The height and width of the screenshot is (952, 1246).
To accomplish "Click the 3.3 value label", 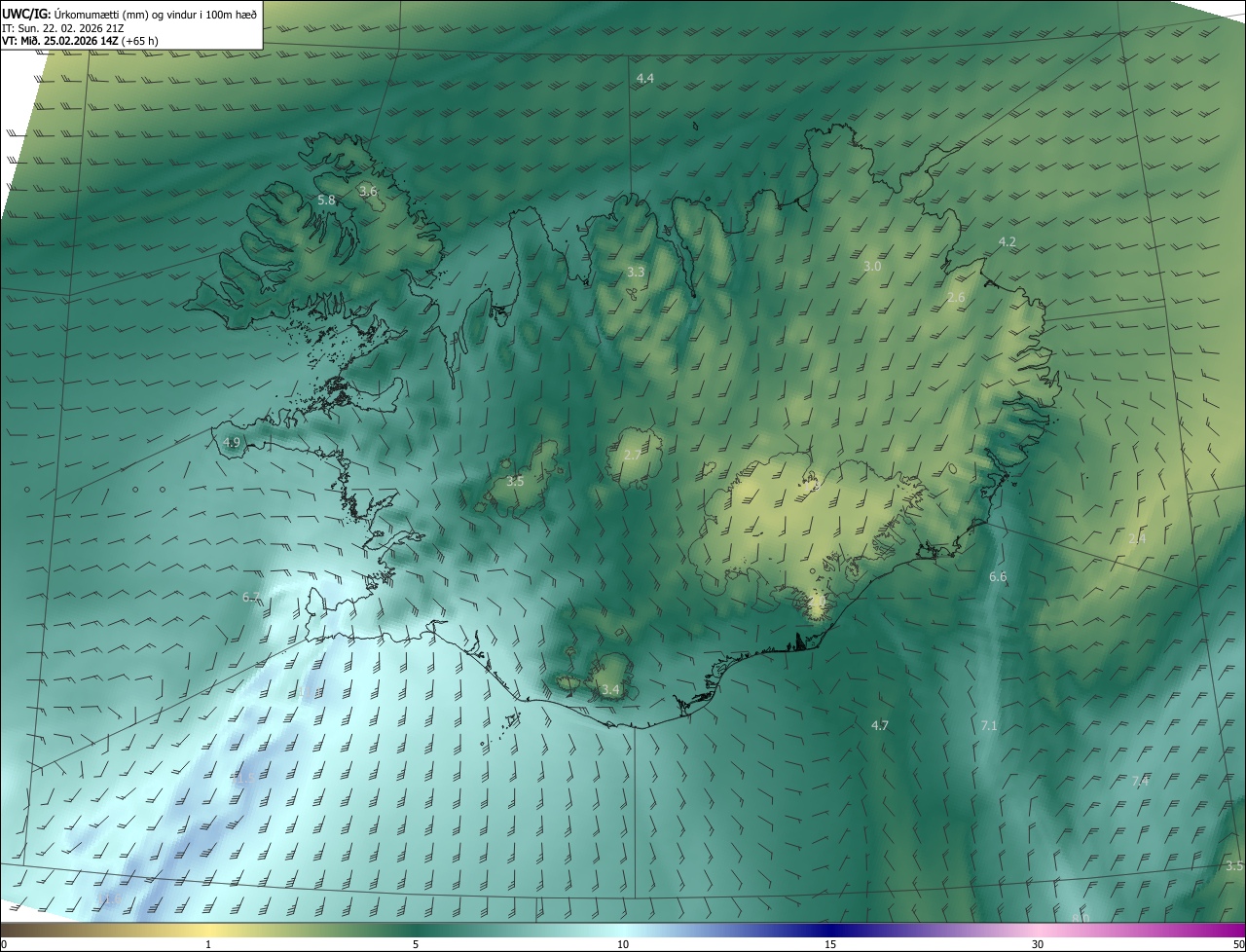I will click(x=636, y=272).
